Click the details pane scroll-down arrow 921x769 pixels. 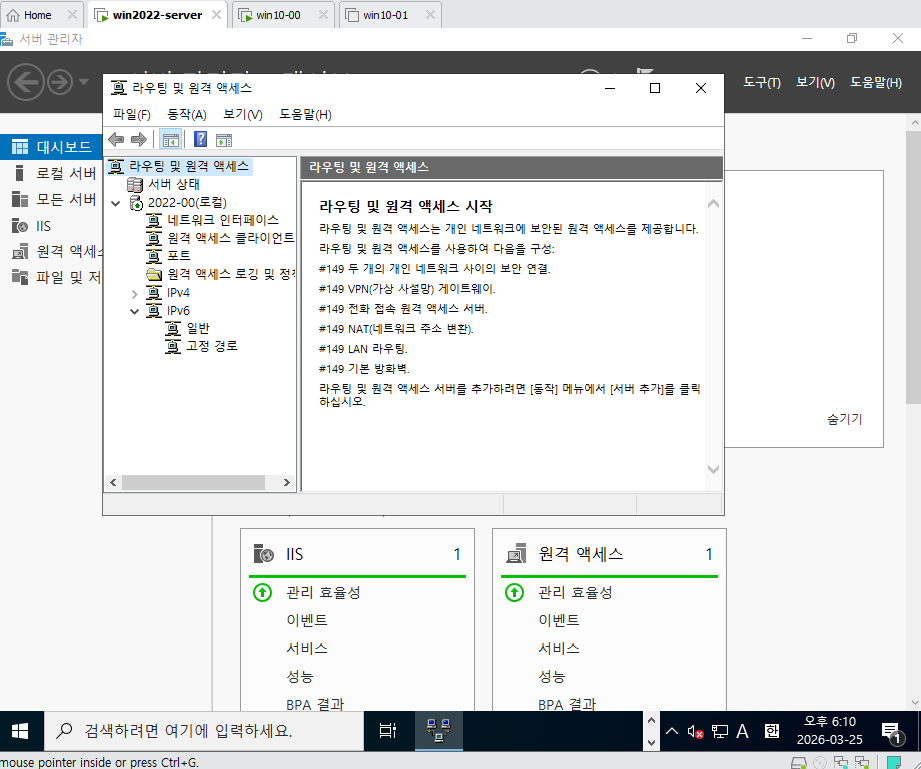[x=713, y=469]
